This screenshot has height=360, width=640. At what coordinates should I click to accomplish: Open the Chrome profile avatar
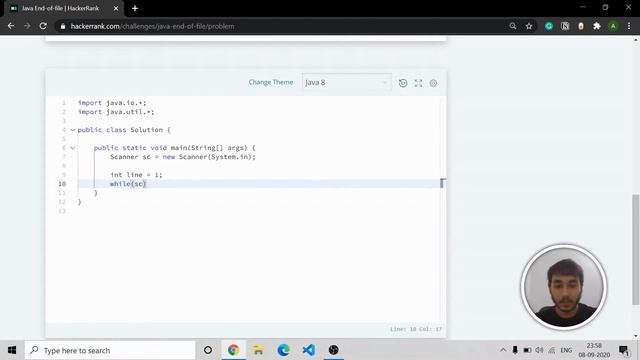click(x=613, y=26)
